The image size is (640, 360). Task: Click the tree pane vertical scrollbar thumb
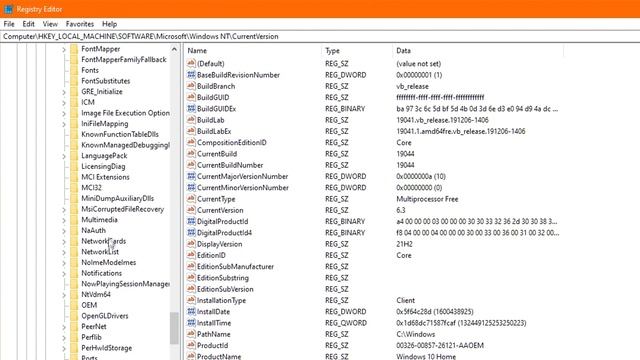(x=174, y=328)
